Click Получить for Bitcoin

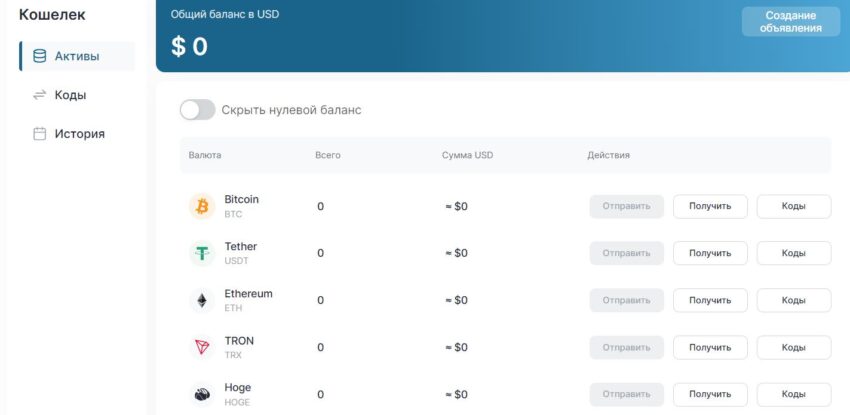pos(710,207)
